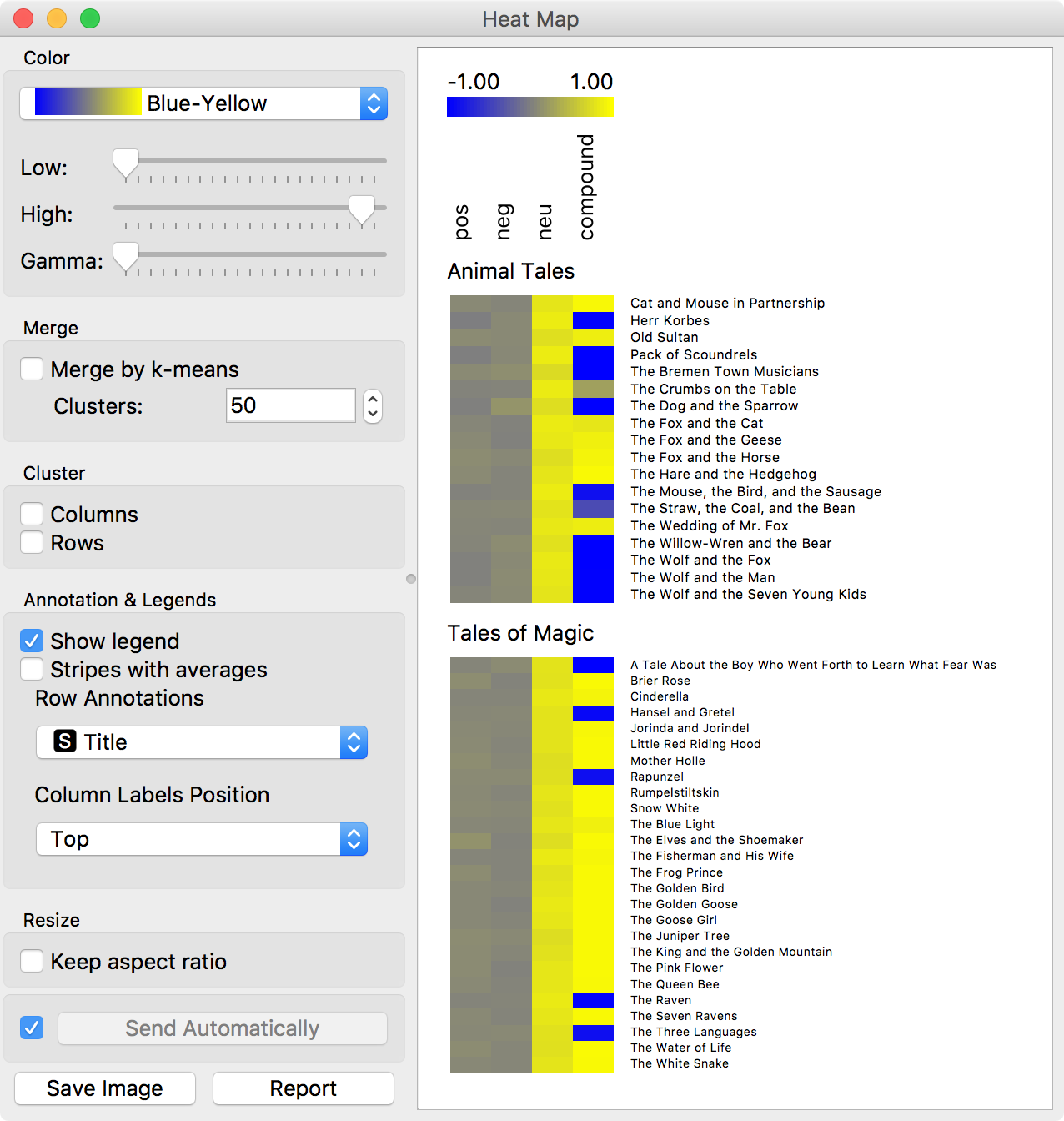Enable clustering of Columns

coord(32,514)
